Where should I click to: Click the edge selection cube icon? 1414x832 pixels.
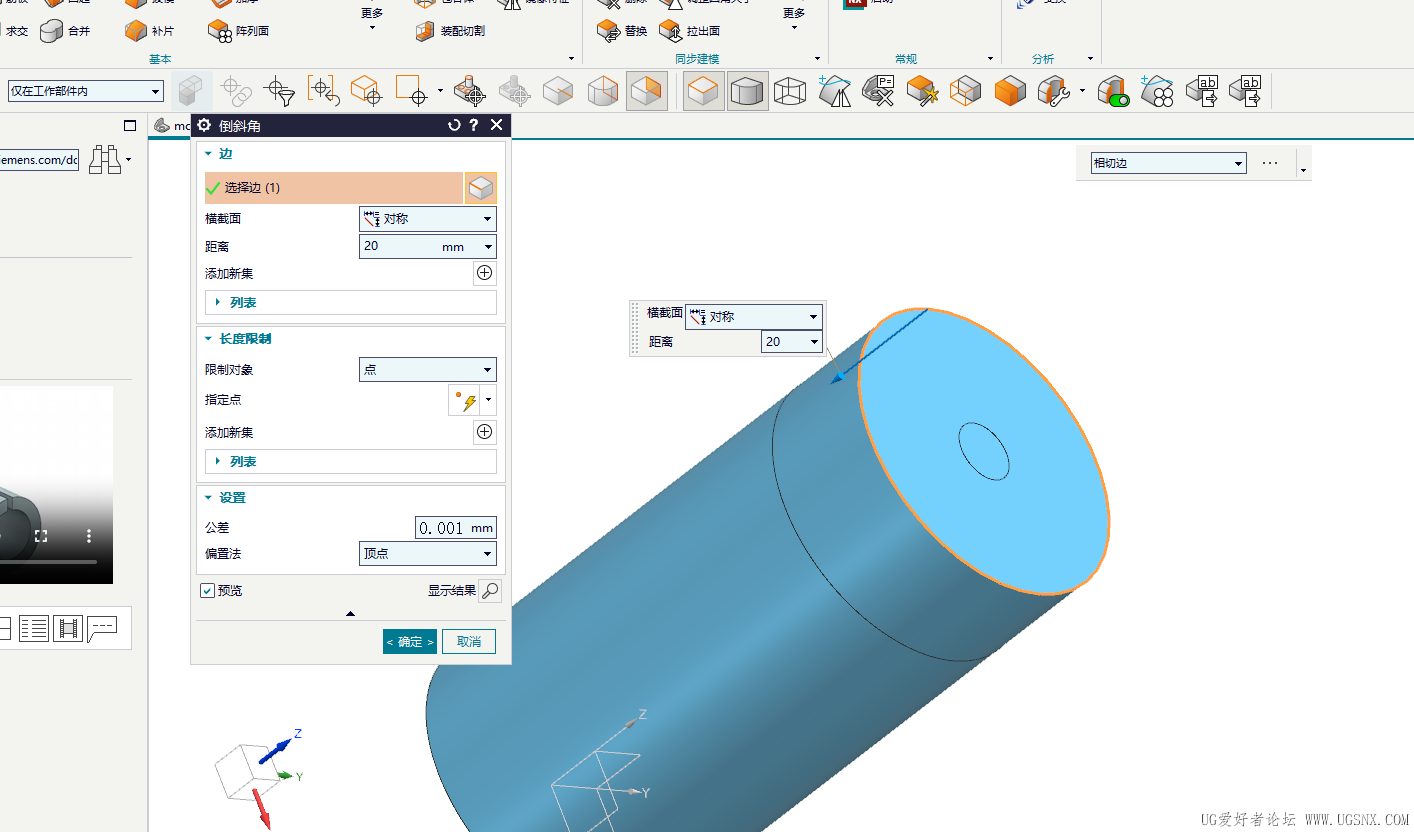coord(481,188)
